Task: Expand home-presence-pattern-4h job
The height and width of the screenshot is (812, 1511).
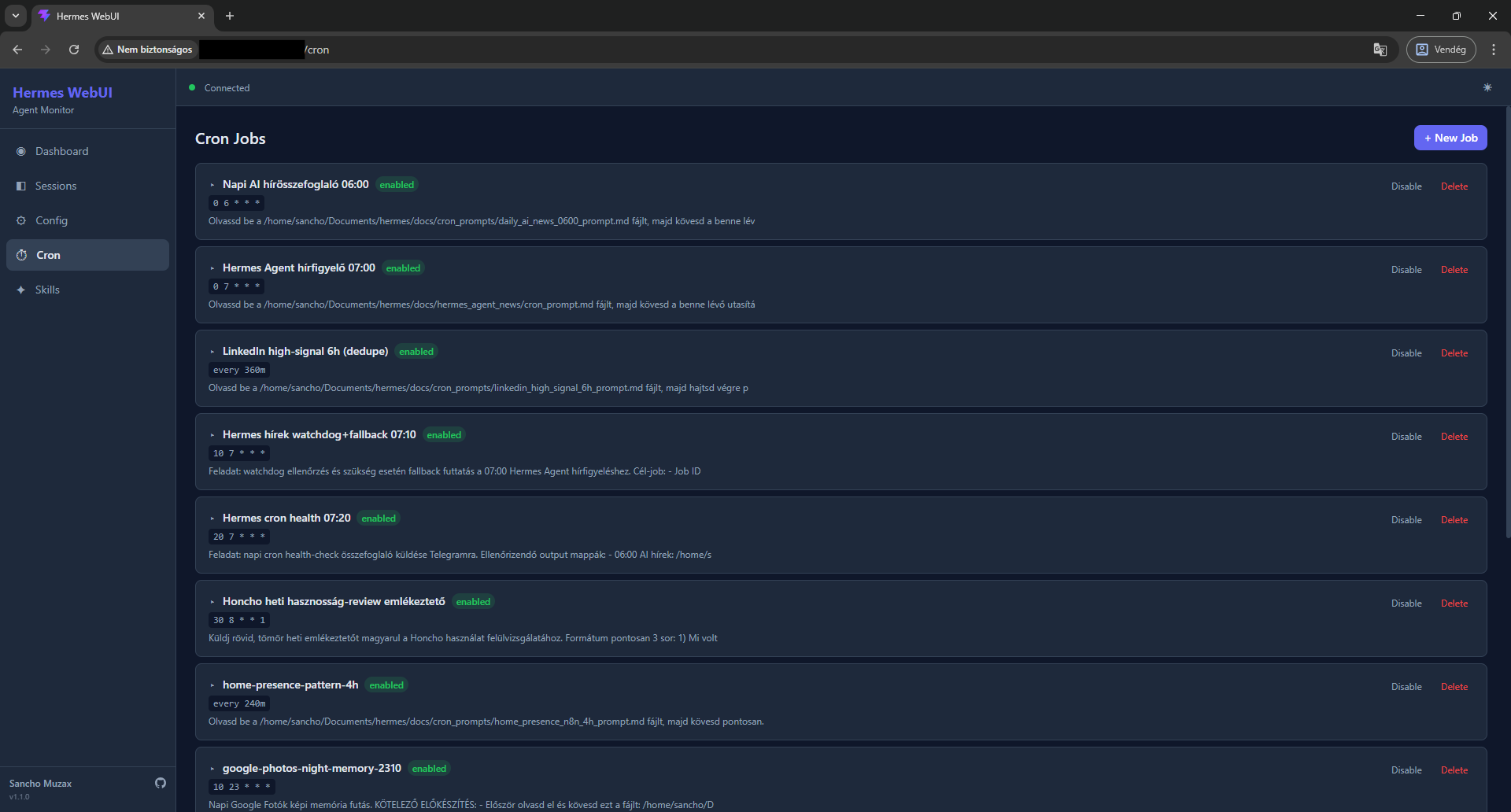Action: [212, 685]
